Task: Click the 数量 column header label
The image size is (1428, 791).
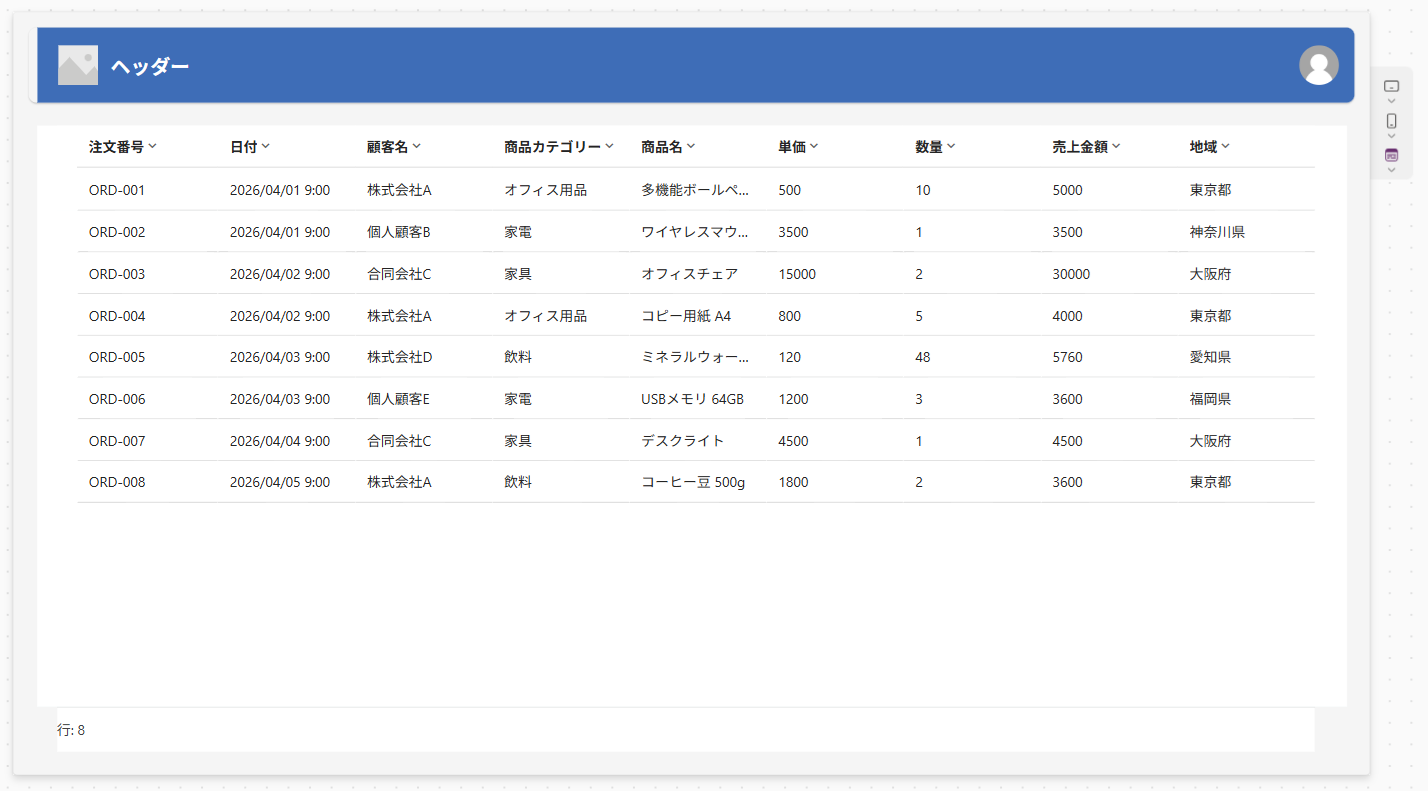Action: [x=928, y=147]
